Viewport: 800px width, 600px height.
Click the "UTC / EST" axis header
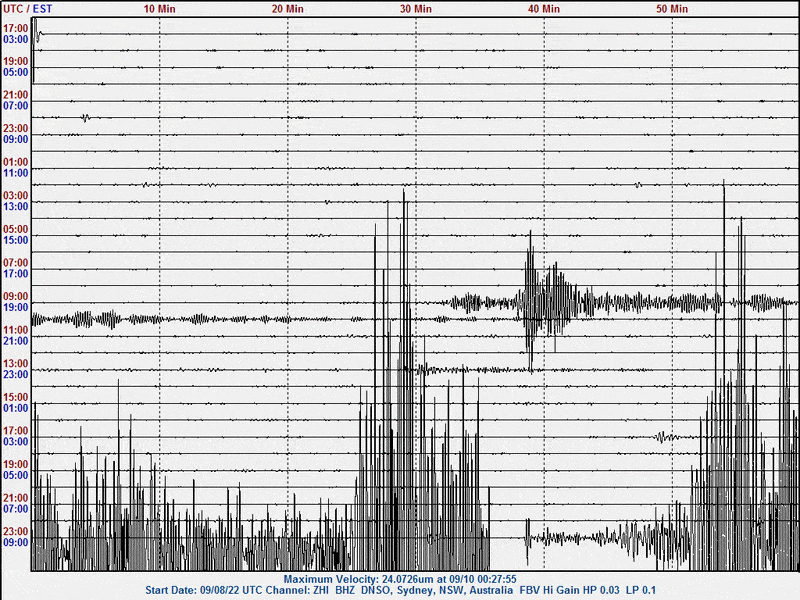[28, 9]
